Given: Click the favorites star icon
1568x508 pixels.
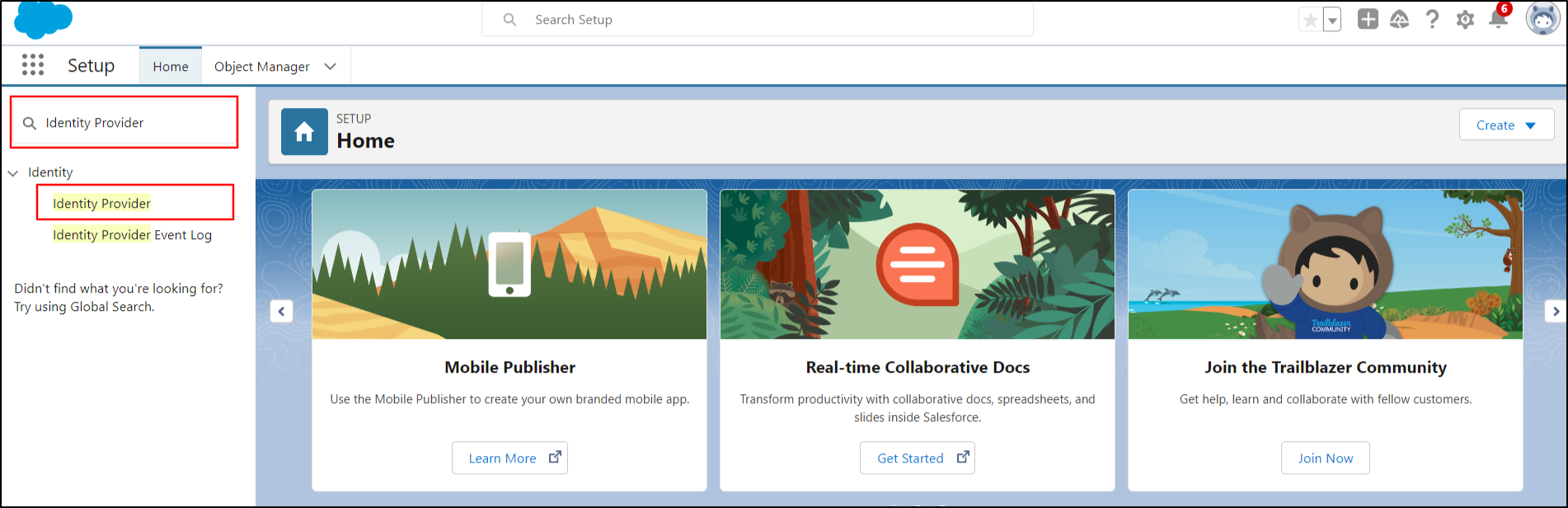Looking at the screenshot, I should [1310, 20].
